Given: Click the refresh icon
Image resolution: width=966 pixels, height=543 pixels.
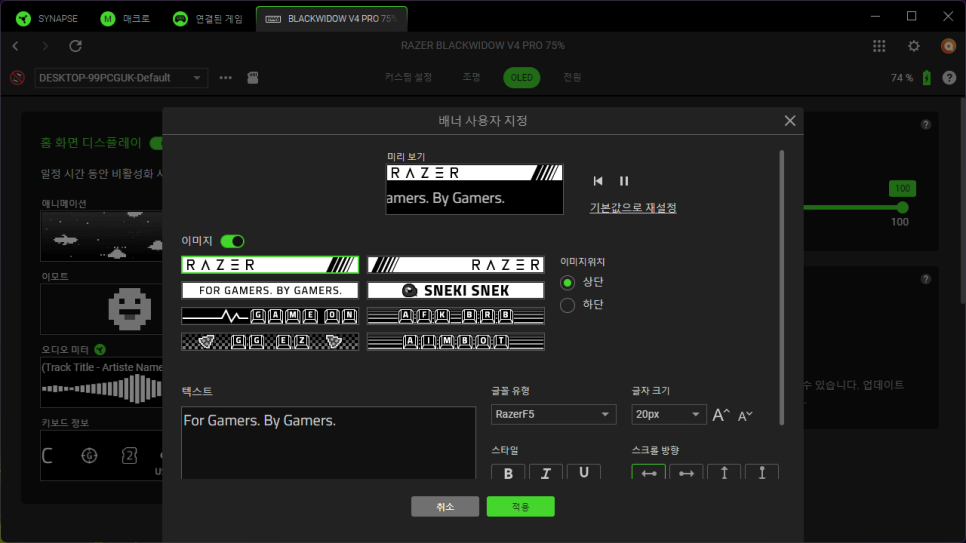Looking at the screenshot, I should click(x=75, y=46).
